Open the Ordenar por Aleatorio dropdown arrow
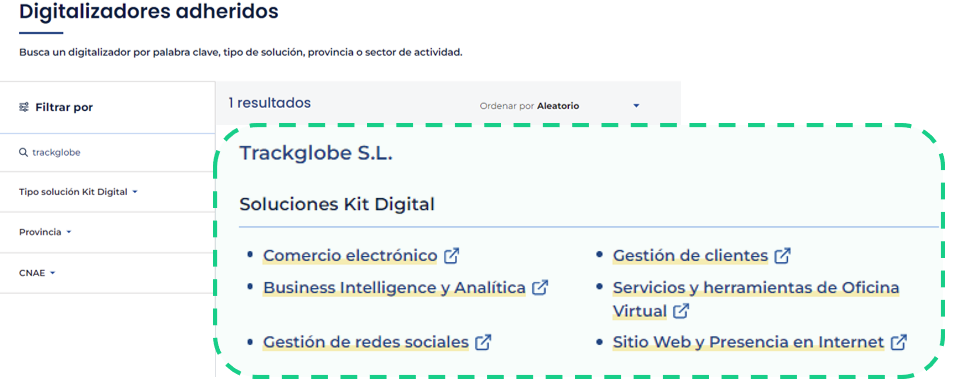This screenshot has height=389, width=956. coord(636,106)
